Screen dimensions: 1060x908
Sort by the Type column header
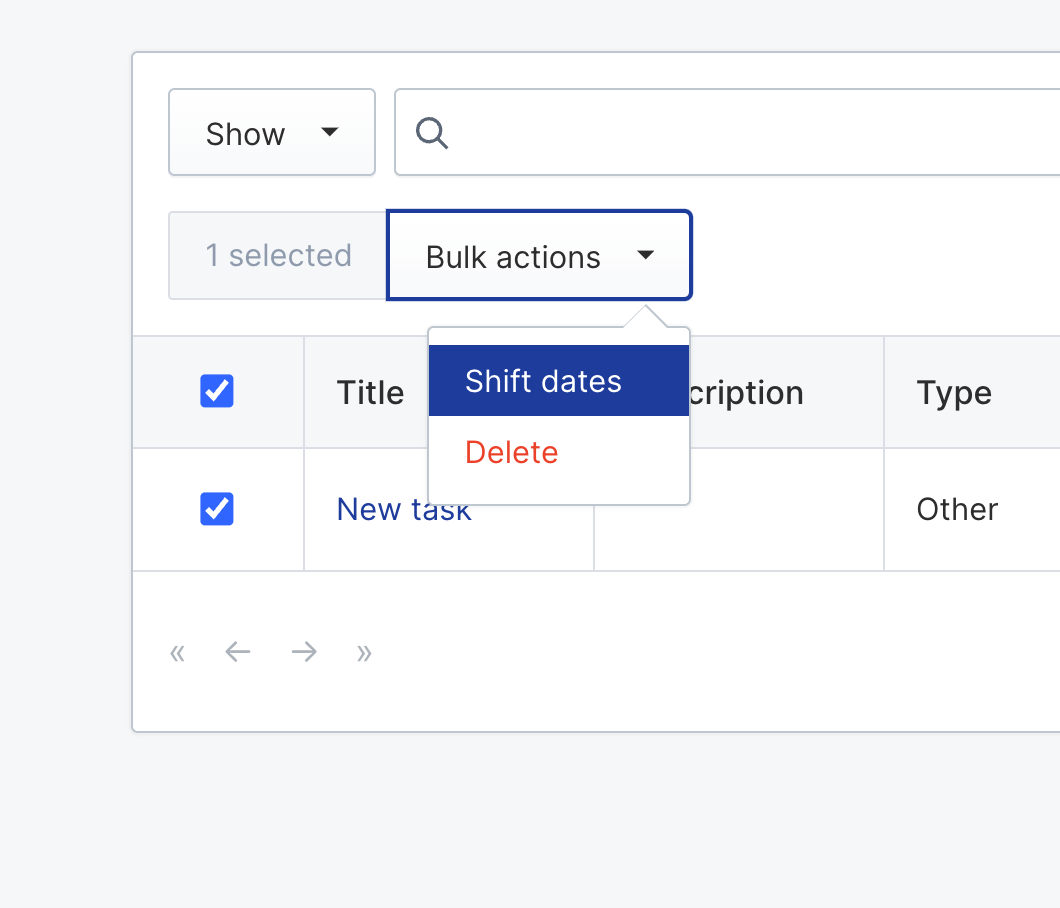pos(954,393)
